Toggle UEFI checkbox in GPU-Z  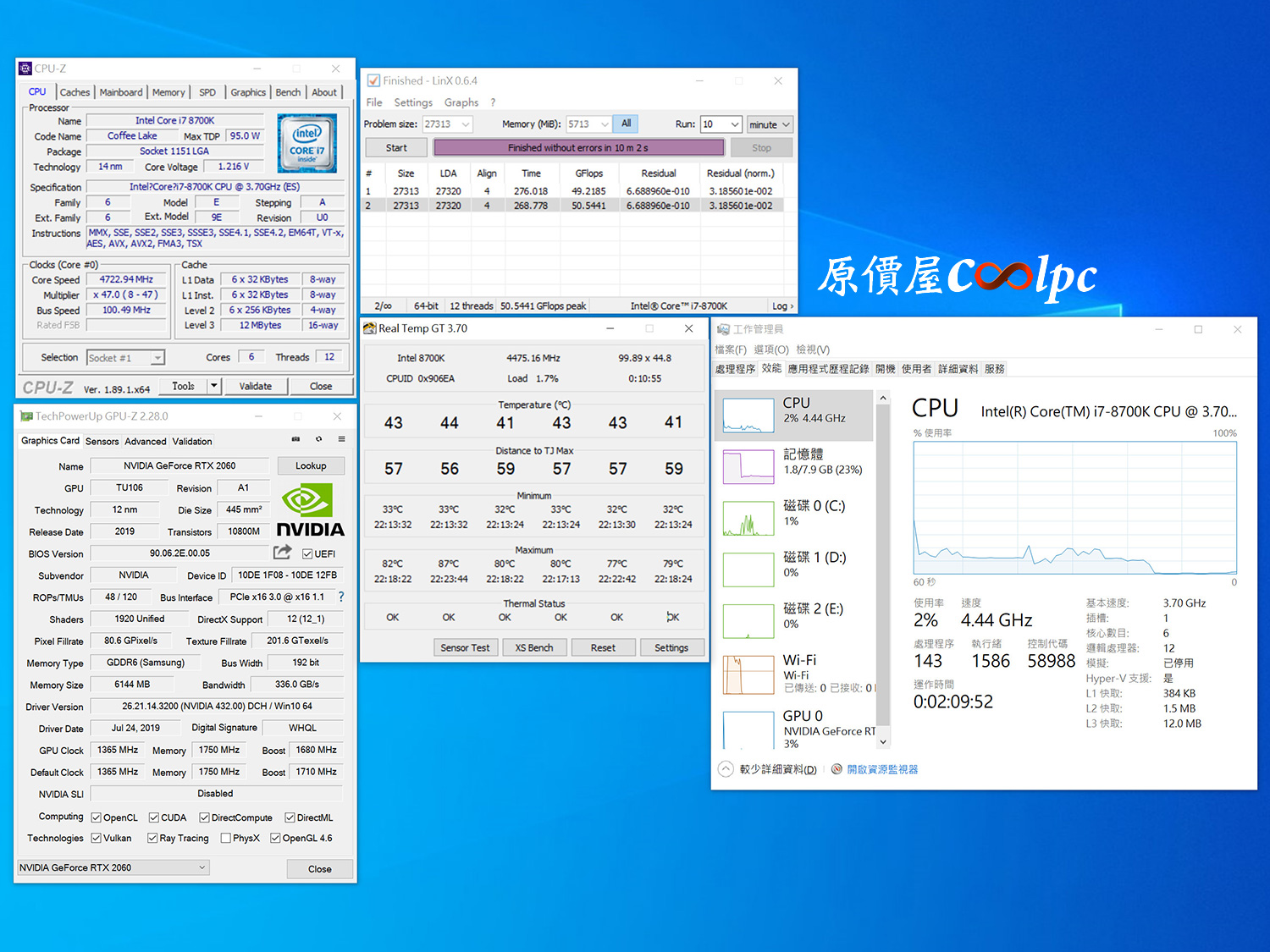click(307, 554)
